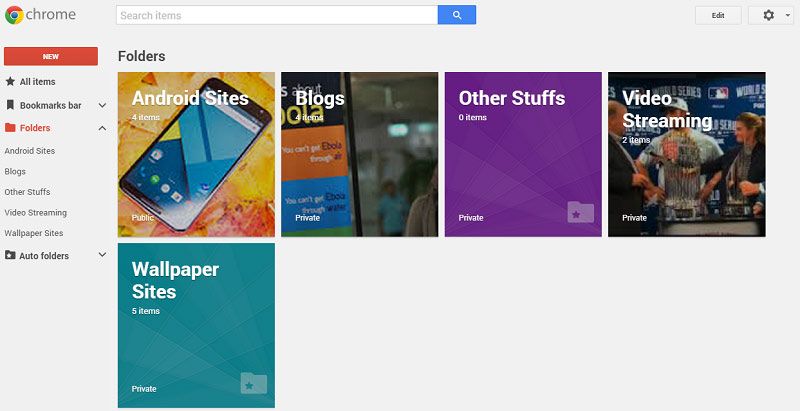Open the dropdown arrow beside gear
The width and height of the screenshot is (800, 411).
[788, 16]
